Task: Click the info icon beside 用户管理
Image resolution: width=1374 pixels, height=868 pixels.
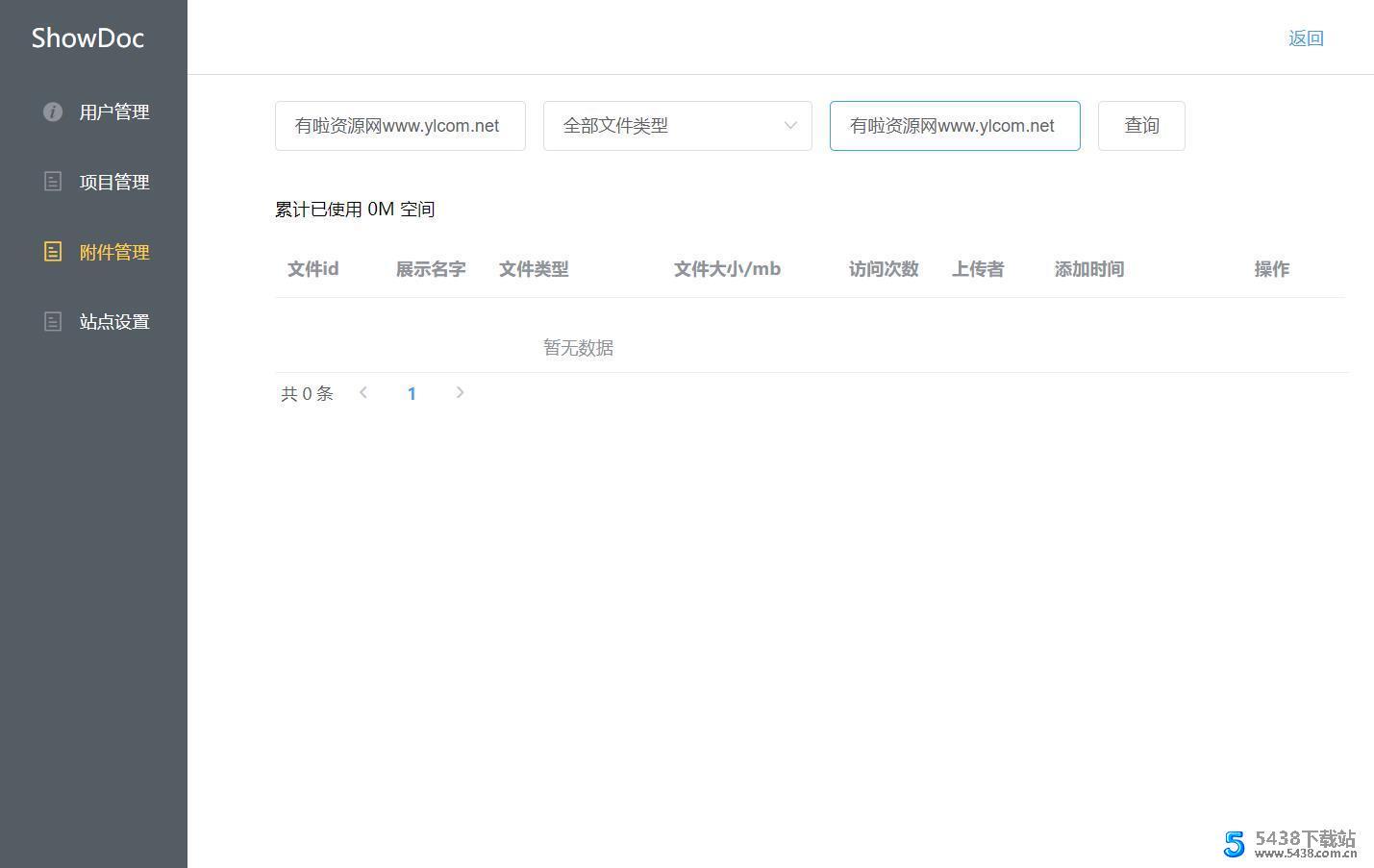Action: click(x=53, y=112)
